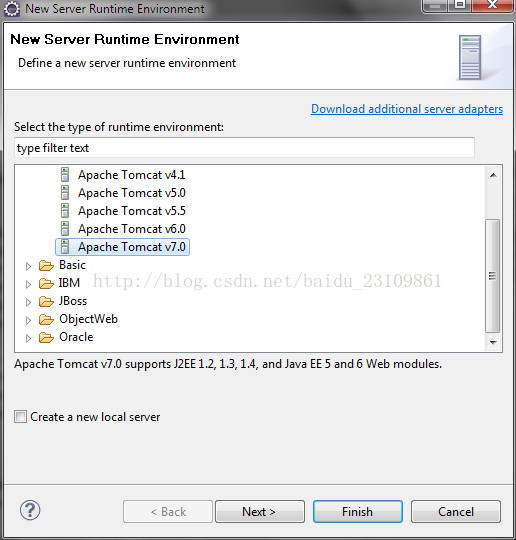The image size is (516, 540).
Task: Click the Apache Tomcat v7.0 server icon
Action: pos(65,247)
